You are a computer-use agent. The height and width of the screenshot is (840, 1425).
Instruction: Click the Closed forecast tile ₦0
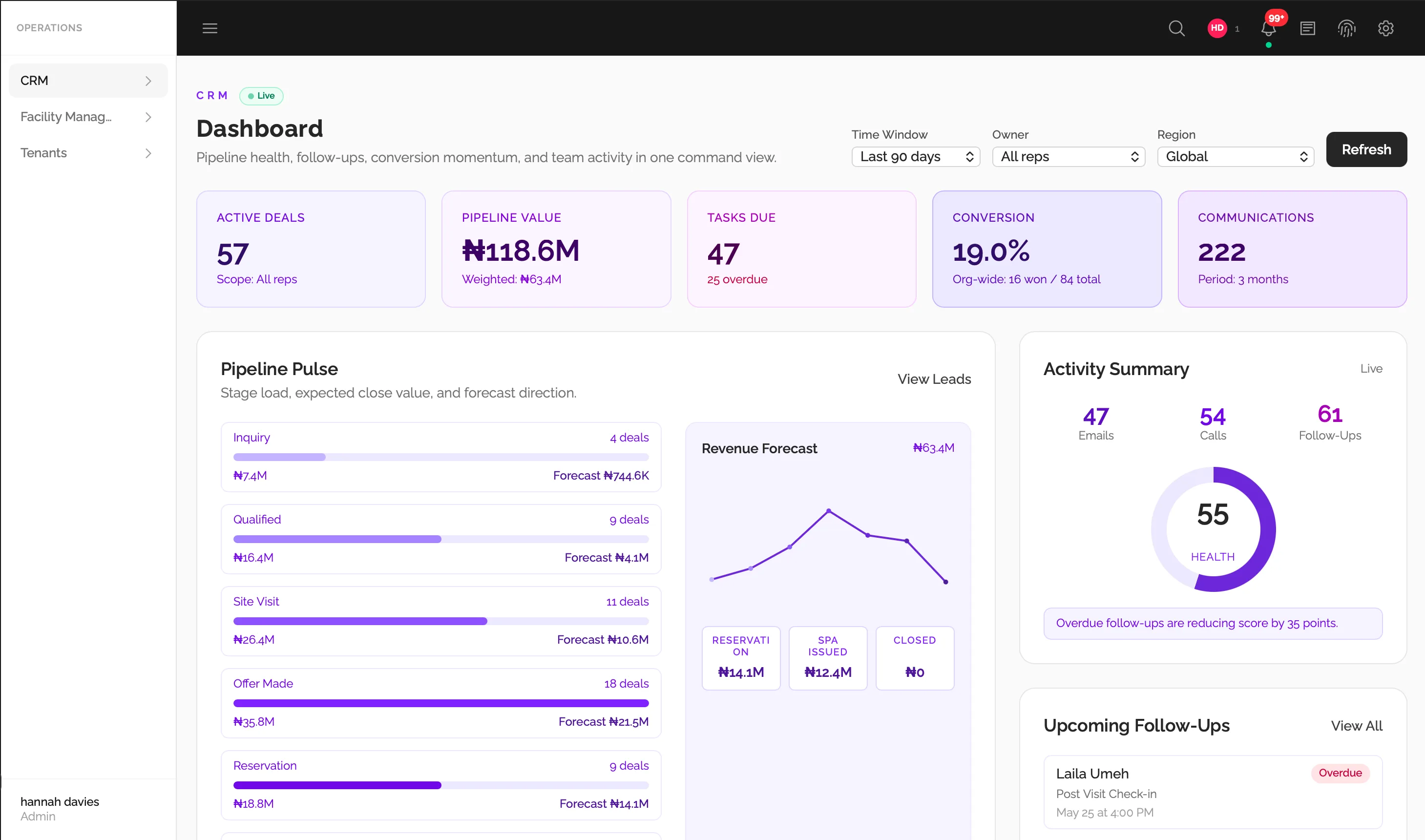(x=915, y=658)
